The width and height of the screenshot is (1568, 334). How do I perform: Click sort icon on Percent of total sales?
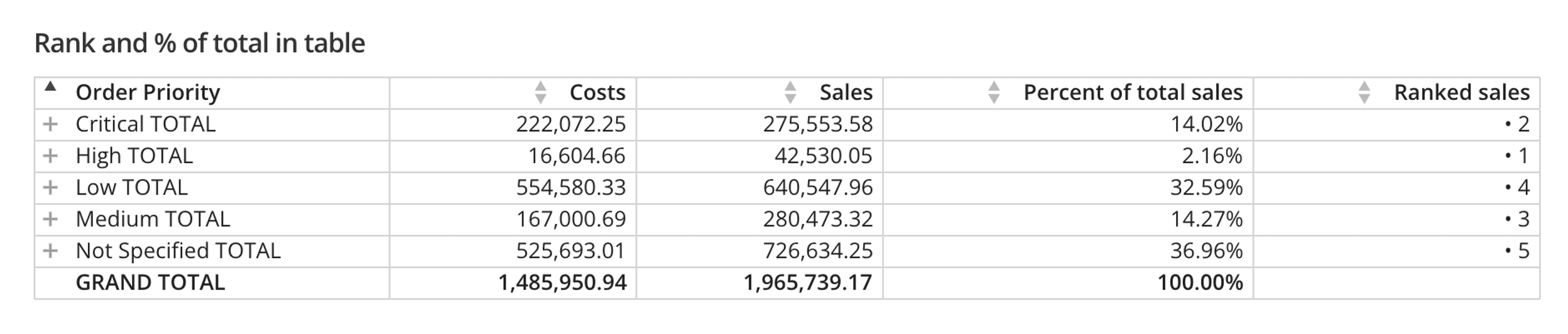point(994,92)
